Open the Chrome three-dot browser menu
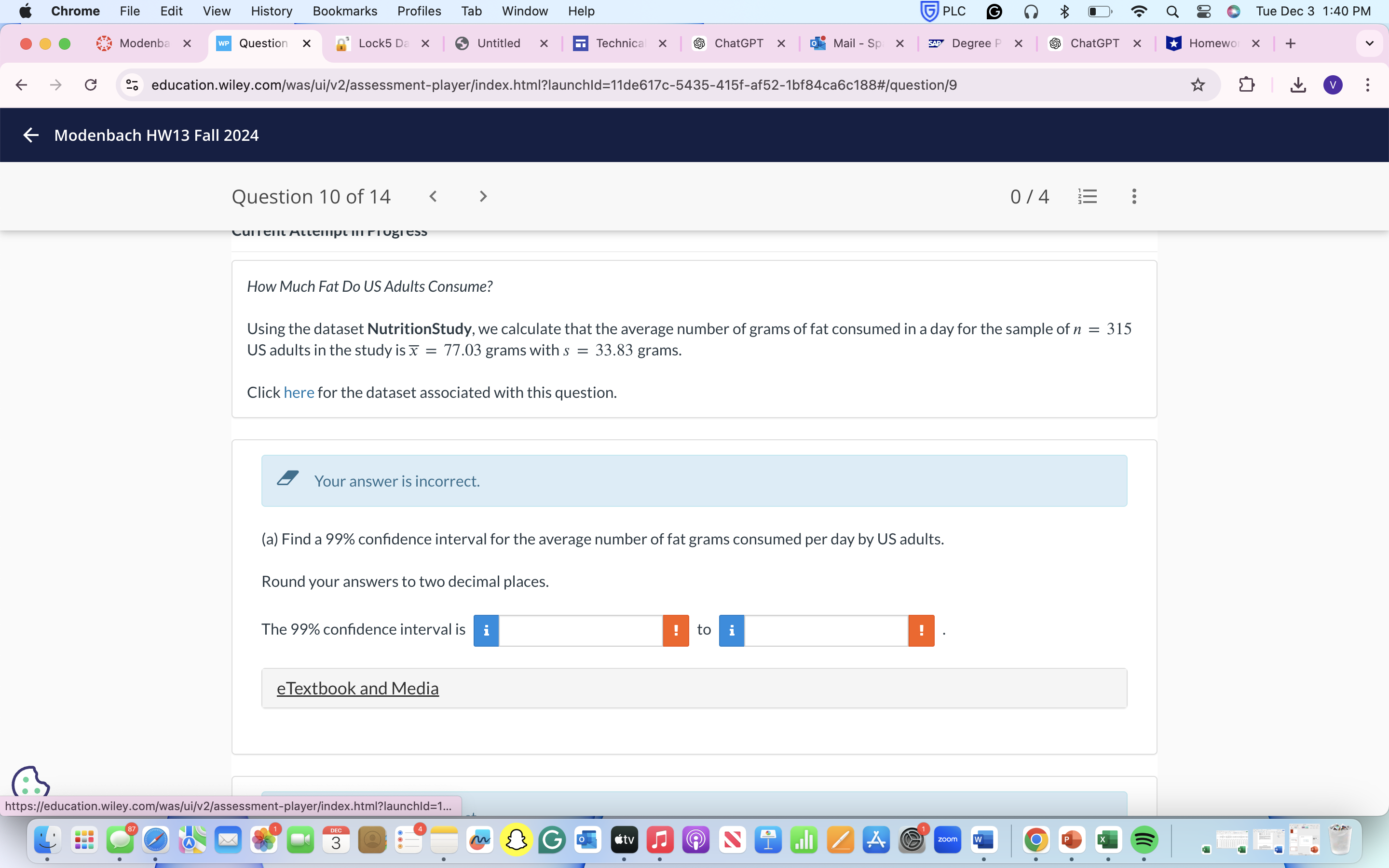The height and width of the screenshot is (868, 1389). (1368, 84)
